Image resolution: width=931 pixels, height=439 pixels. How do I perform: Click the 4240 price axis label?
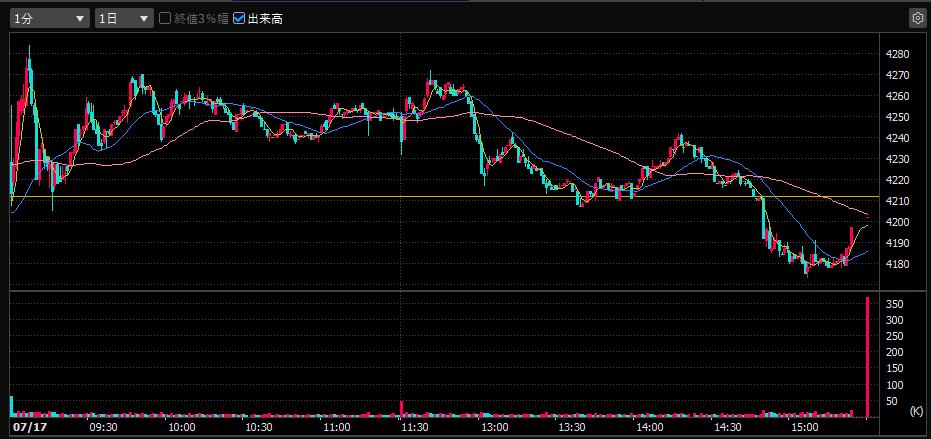tap(897, 138)
